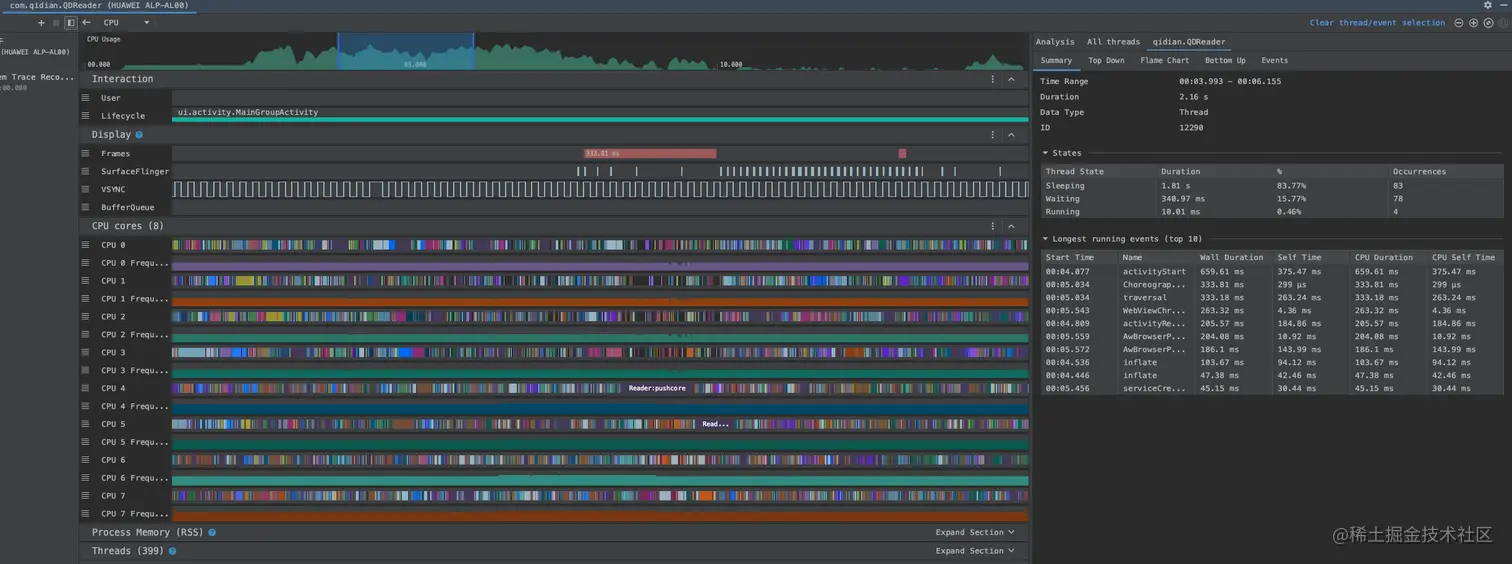Open profiler settings gear icon

[1488, 5]
